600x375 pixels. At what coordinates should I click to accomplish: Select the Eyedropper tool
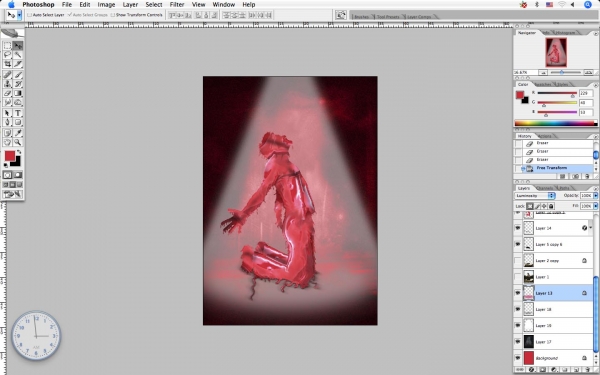[x=18, y=133]
